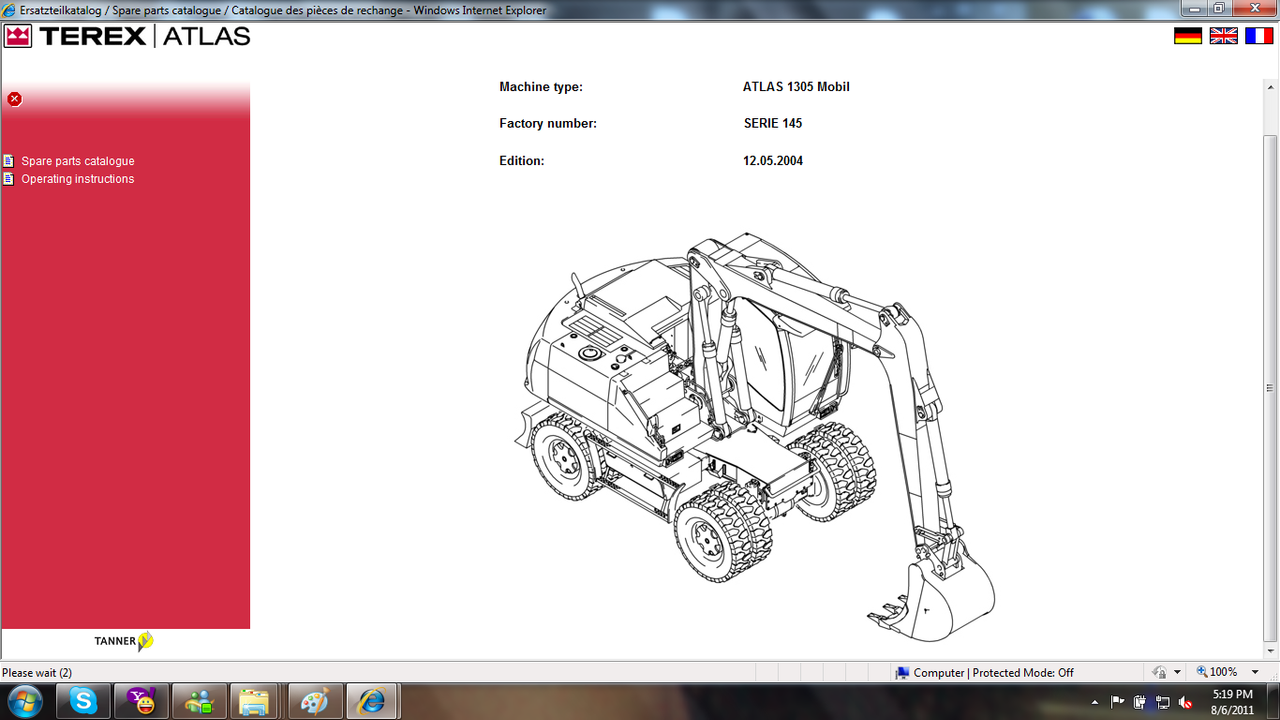Switch language using the German flag
The width and height of the screenshot is (1280, 720).
point(1188,36)
